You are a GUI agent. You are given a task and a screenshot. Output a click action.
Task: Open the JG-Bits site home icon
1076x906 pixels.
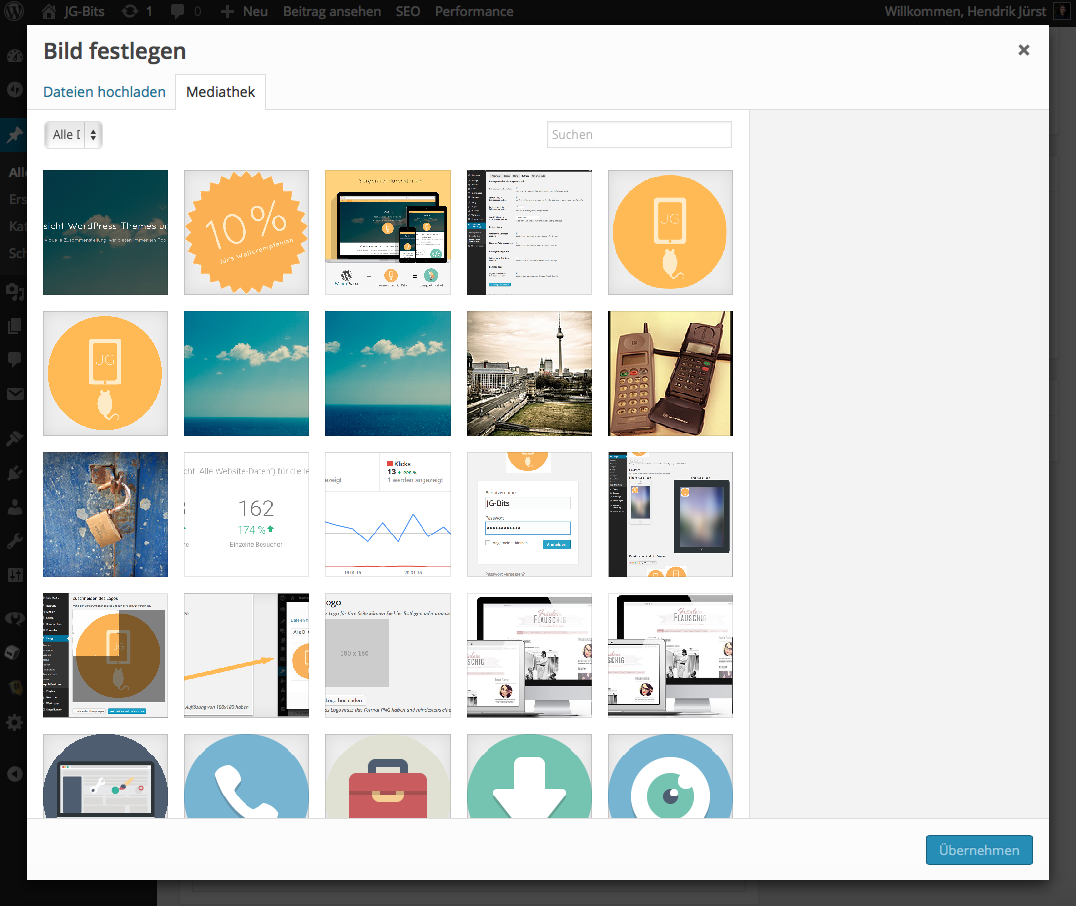48,12
